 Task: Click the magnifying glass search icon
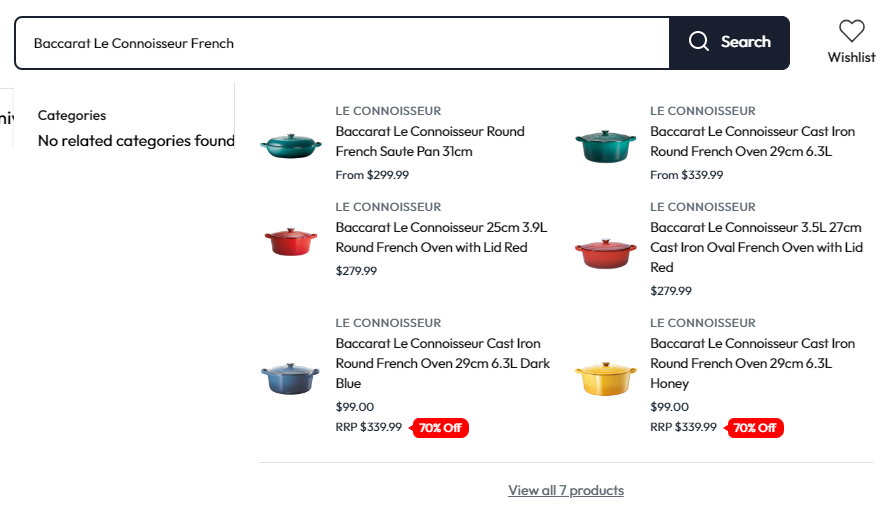pos(699,42)
